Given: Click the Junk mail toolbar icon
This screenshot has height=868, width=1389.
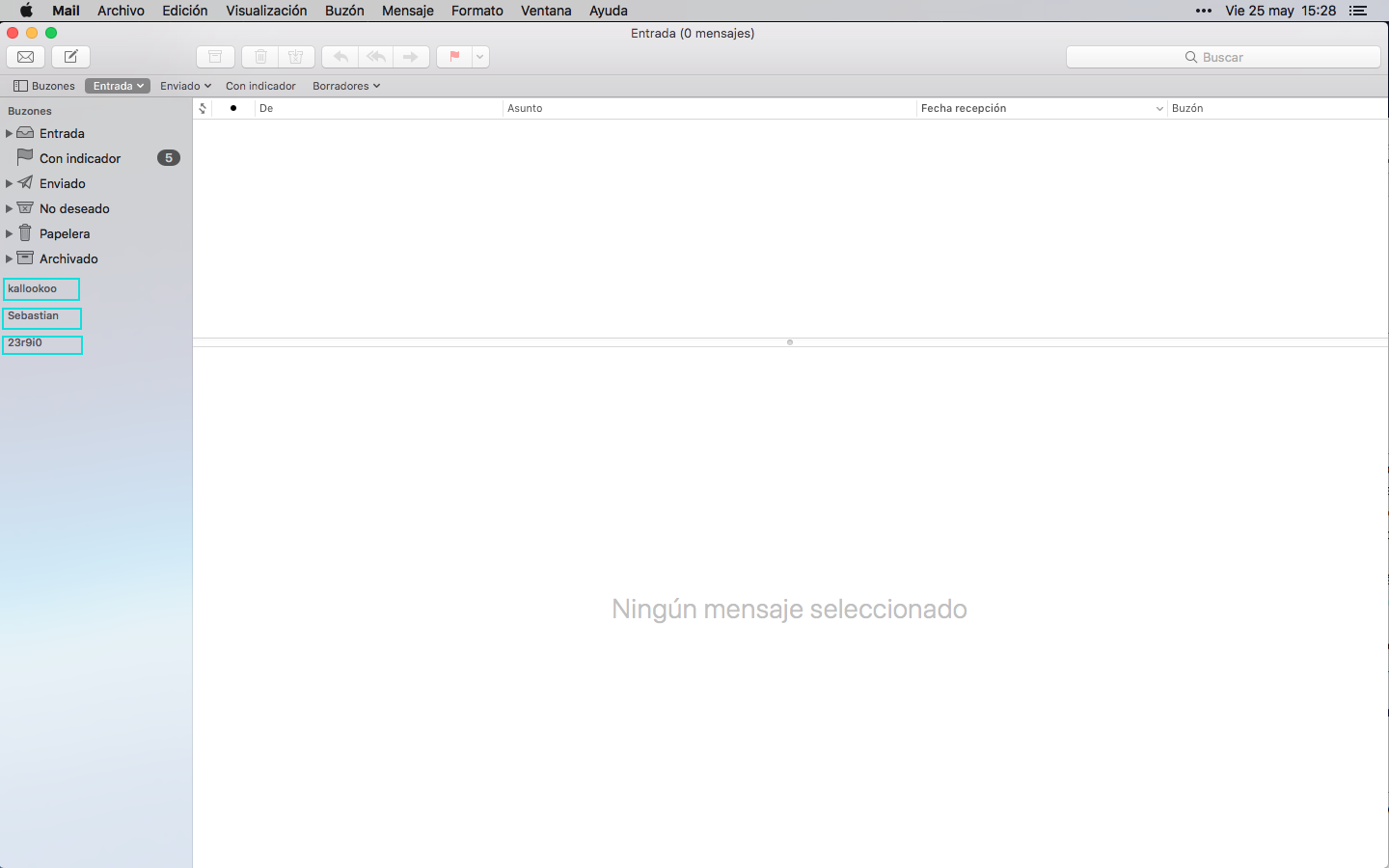Looking at the screenshot, I should [296, 57].
